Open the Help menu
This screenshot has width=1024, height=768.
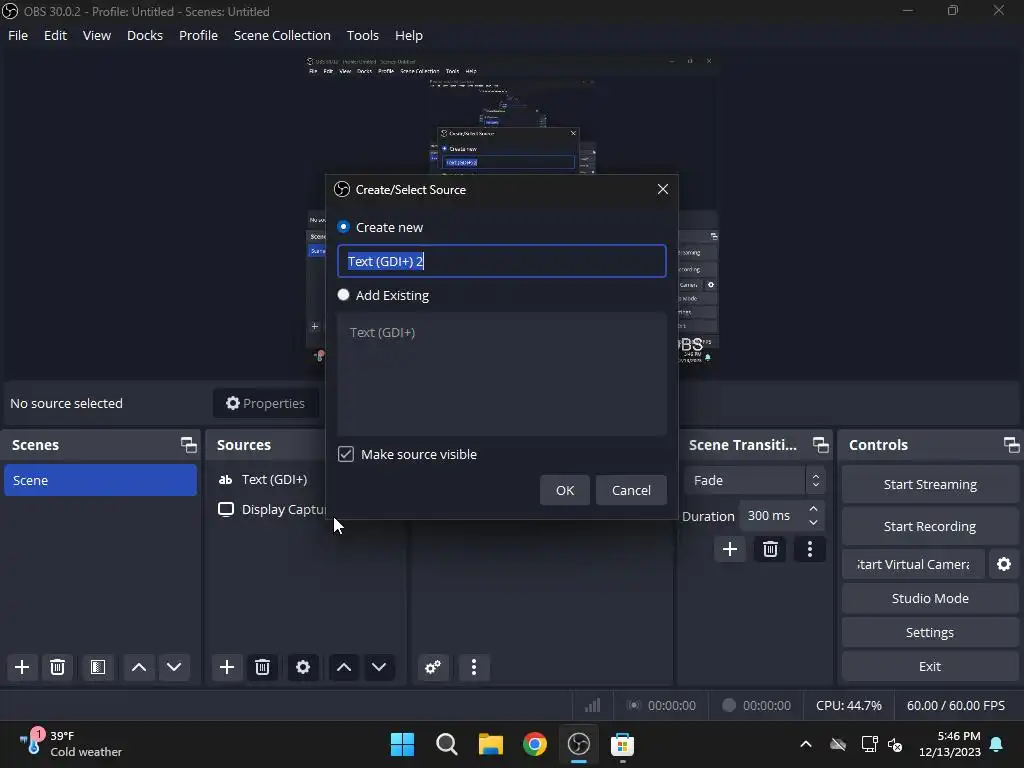tap(409, 35)
